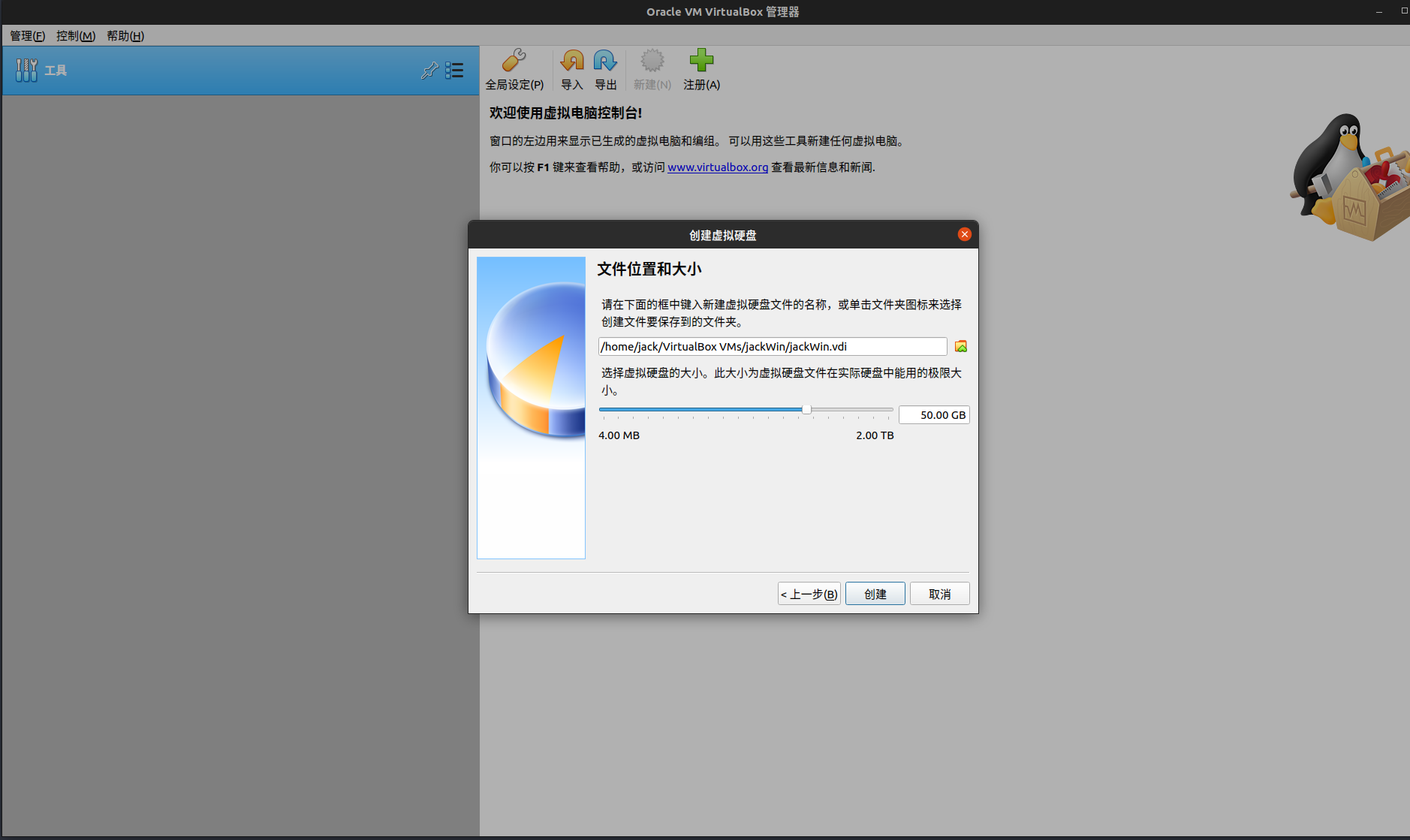Click the 上一步(B) back button
Viewport: 1410px width, 840px height.
(x=809, y=594)
